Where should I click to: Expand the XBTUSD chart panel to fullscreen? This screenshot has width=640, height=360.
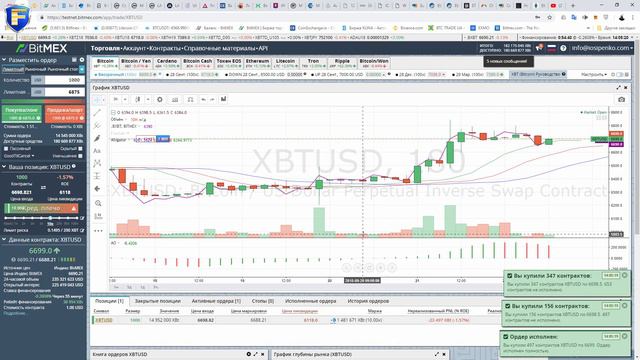point(618,88)
